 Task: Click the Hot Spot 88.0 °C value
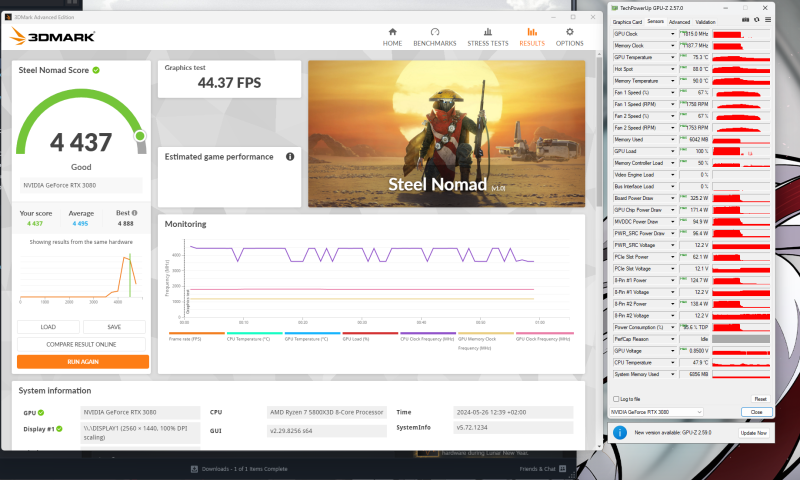point(694,69)
